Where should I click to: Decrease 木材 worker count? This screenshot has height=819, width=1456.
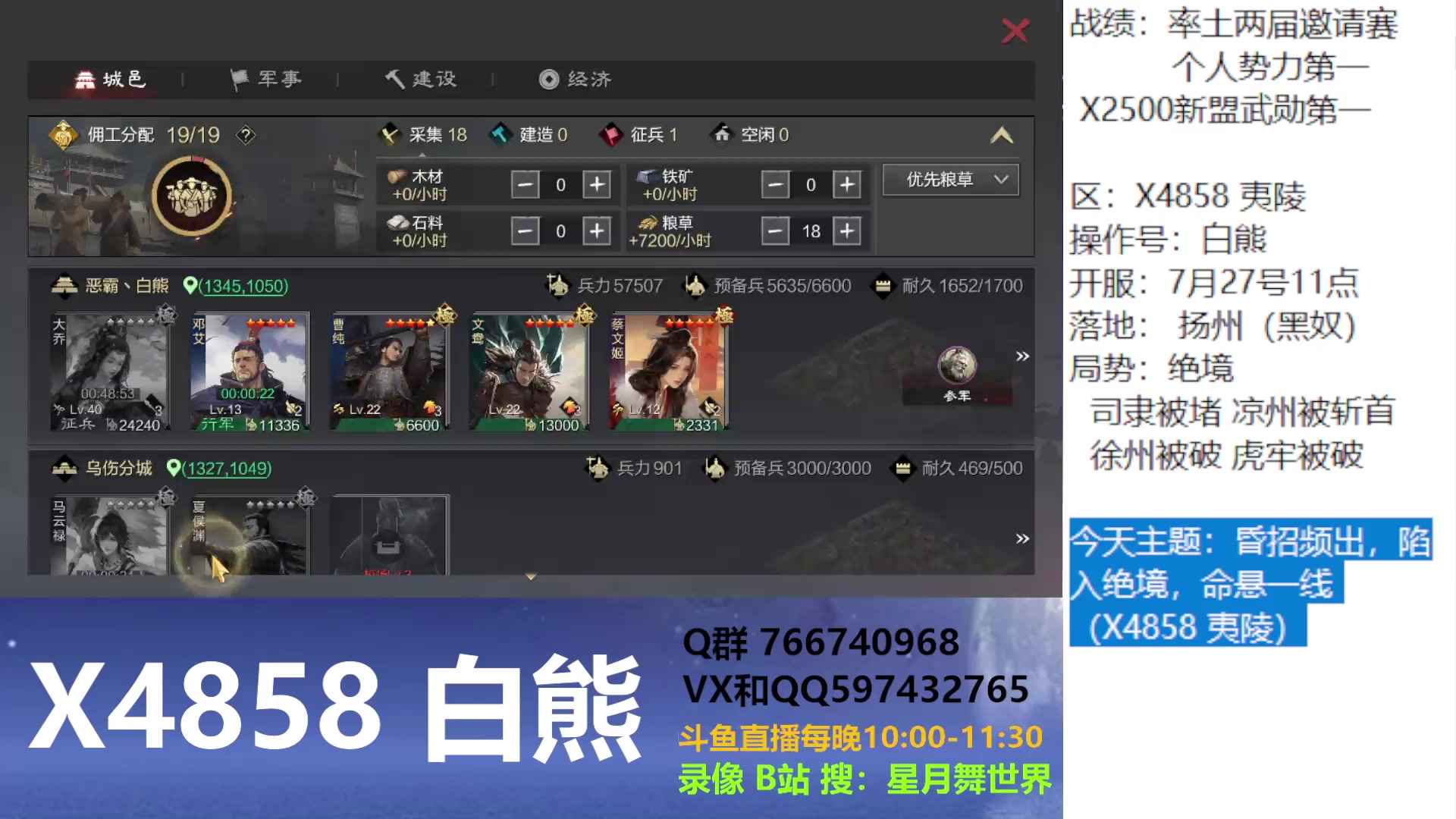coord(525,184)
